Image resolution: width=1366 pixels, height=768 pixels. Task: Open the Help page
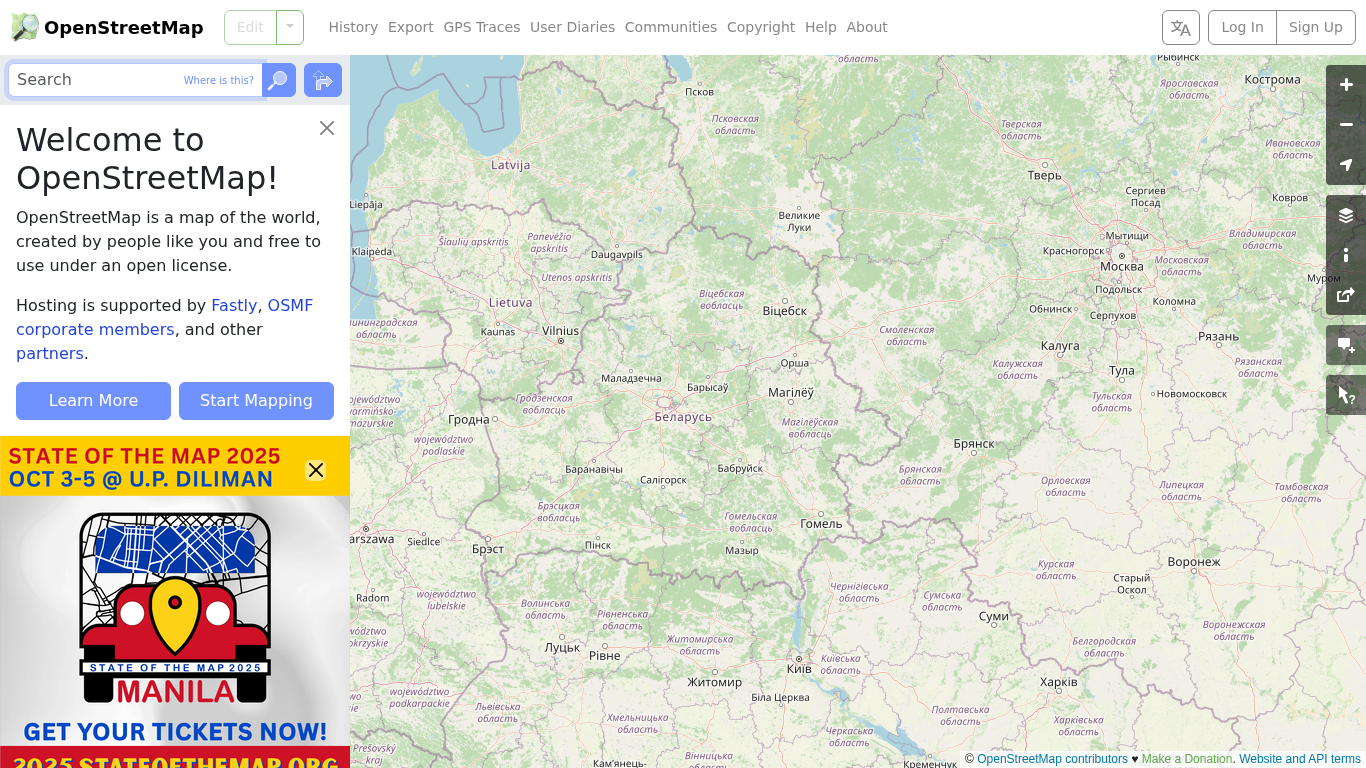[821, 27]
